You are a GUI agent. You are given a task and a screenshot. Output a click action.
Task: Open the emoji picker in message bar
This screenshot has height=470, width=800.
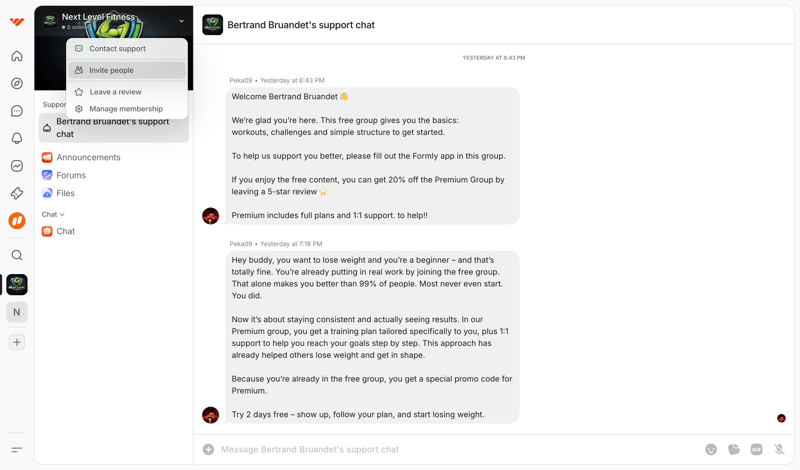point(711,450)
